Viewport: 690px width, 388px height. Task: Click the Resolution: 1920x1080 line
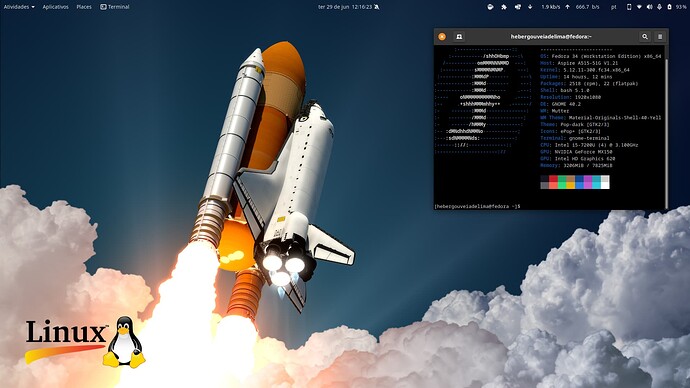coord(570,97)
